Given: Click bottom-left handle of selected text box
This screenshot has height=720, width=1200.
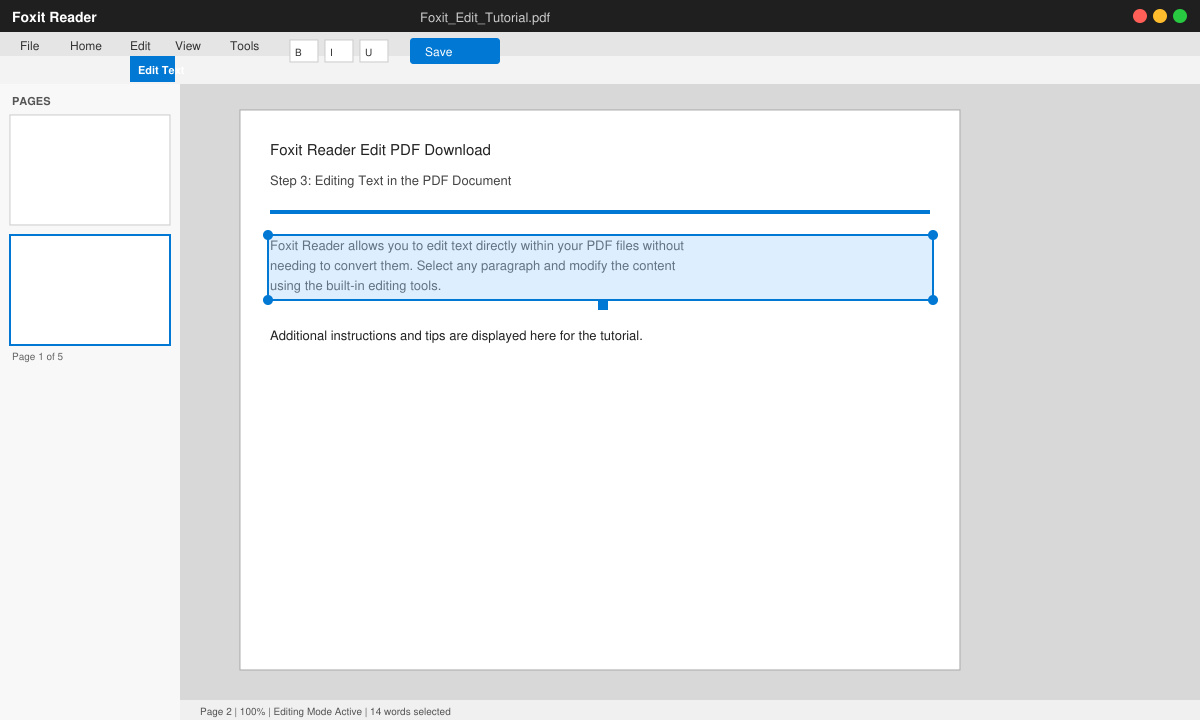Looking at the screenshot, I should [x=268, y=300].
